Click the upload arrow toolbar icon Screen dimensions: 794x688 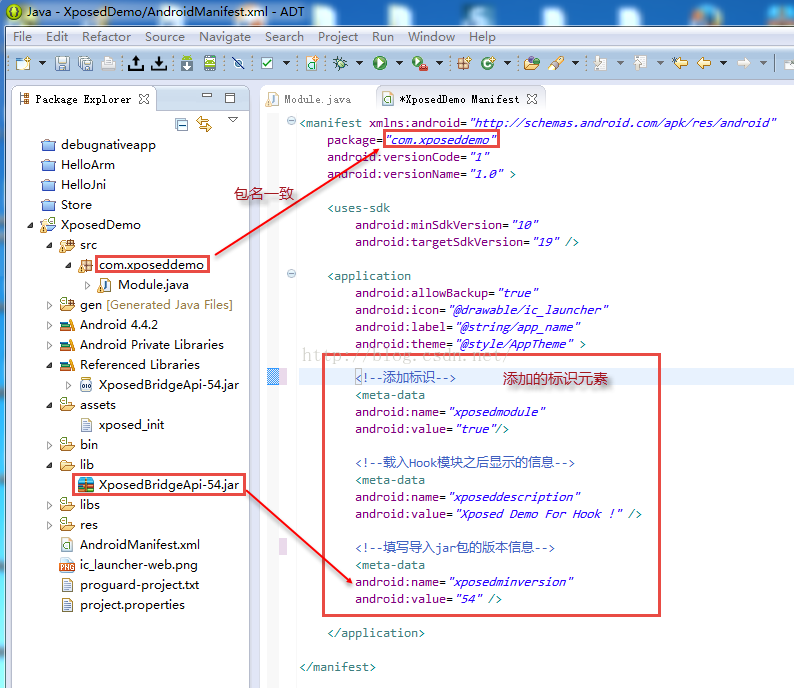(135, 63)
